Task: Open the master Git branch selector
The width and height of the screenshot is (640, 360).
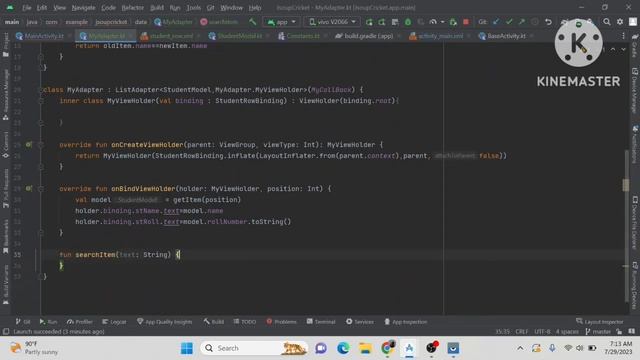Action: point(598,331)
